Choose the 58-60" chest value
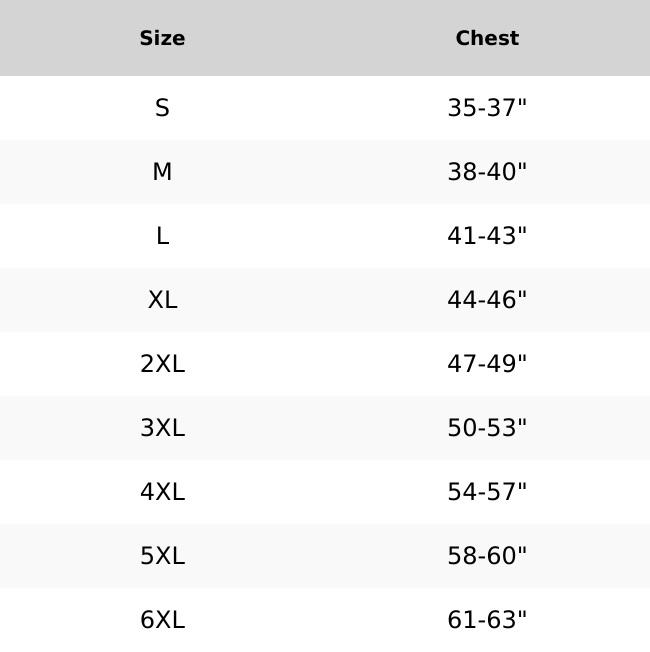 coord(487,556)
